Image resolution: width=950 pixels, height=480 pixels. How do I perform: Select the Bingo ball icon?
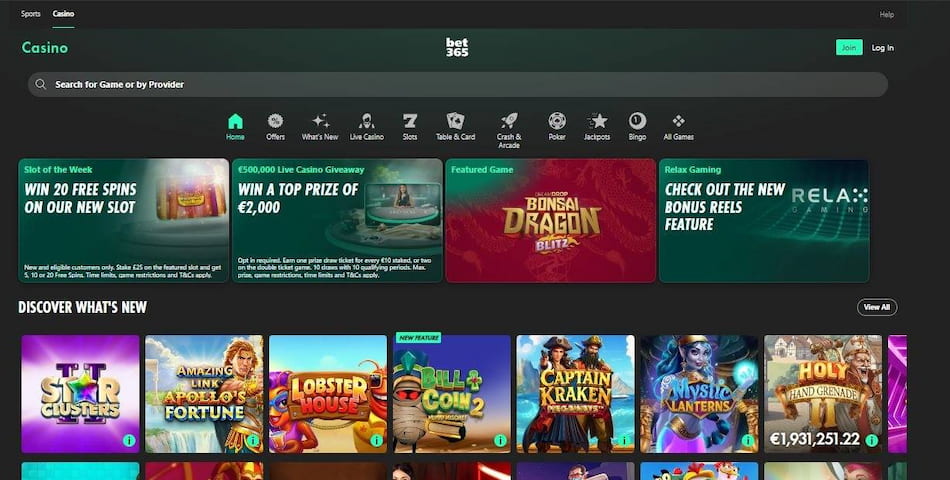[637, 122]
